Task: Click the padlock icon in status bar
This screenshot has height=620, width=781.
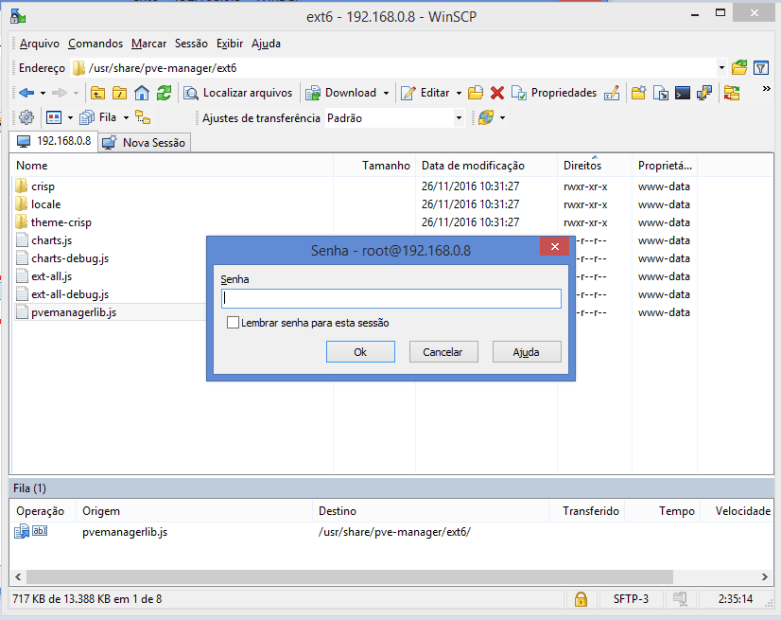Action: (580, 599)
